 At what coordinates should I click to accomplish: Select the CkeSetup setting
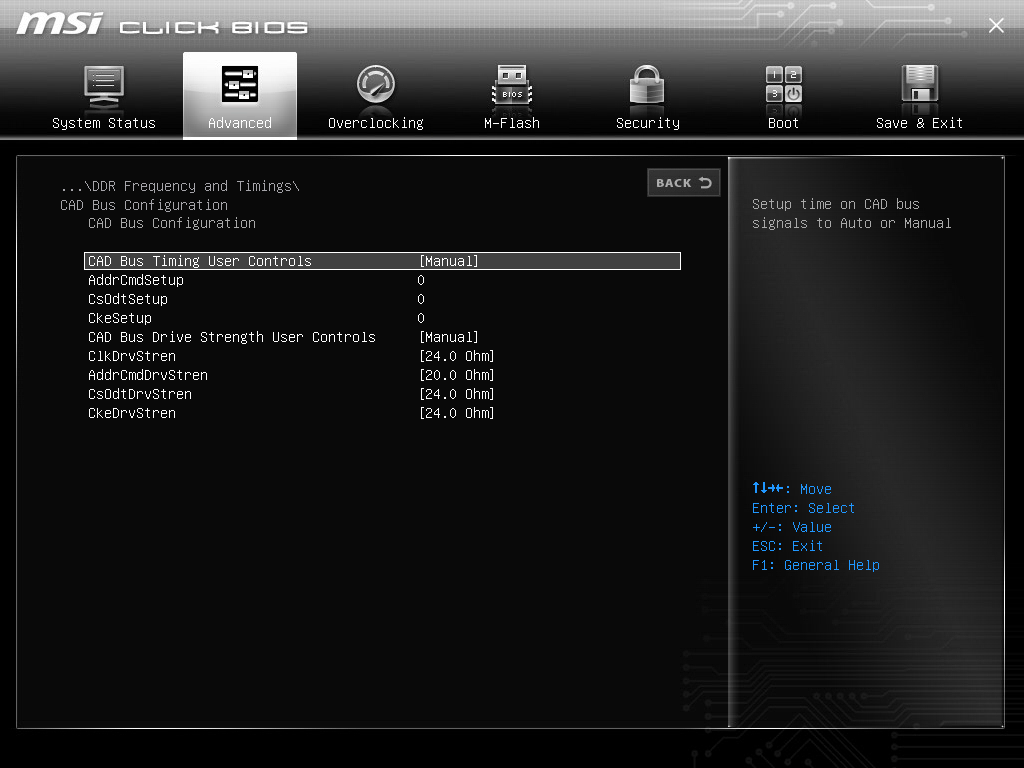point(120,318)
